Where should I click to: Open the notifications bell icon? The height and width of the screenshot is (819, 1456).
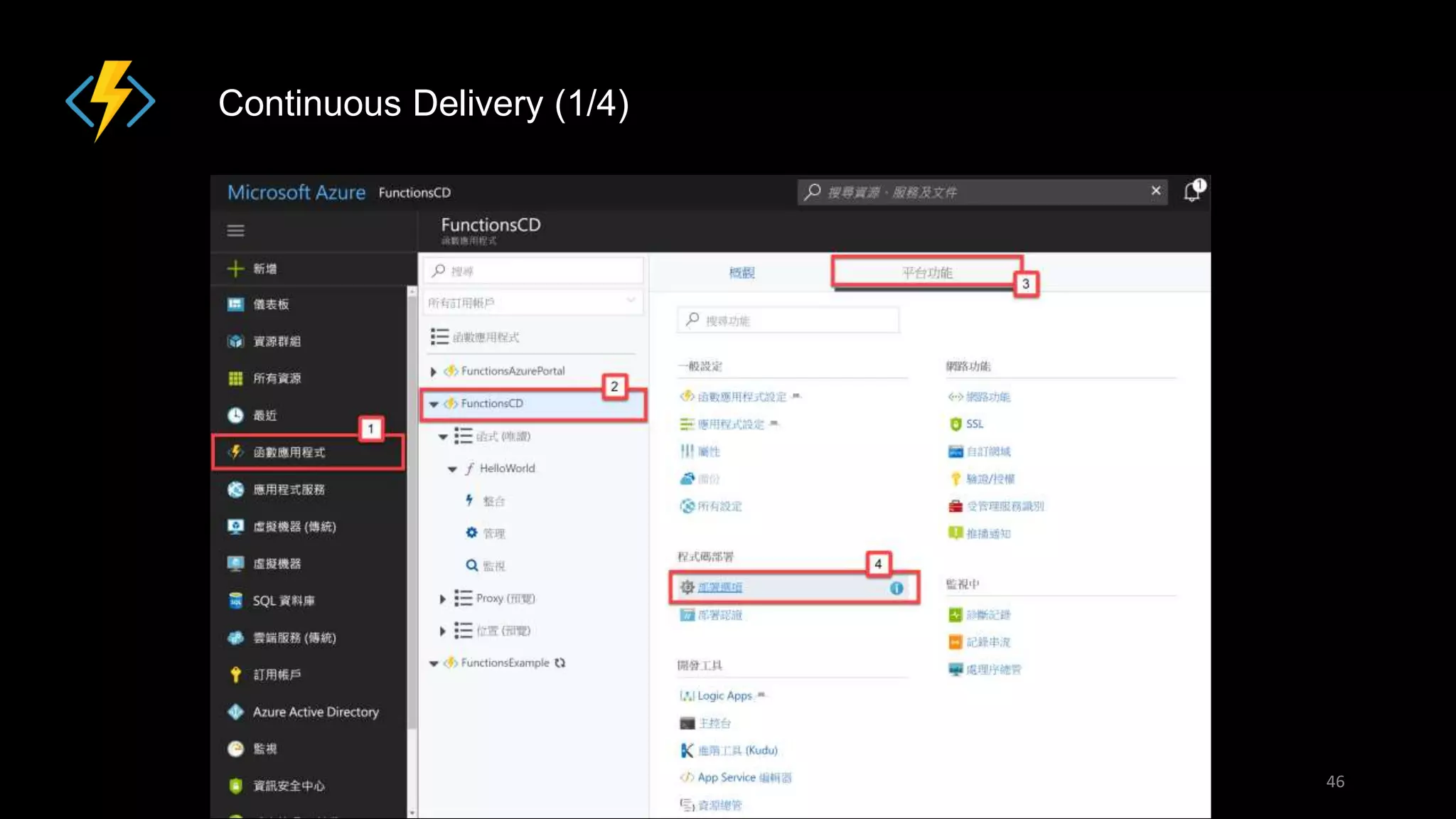pos(1194,191)
